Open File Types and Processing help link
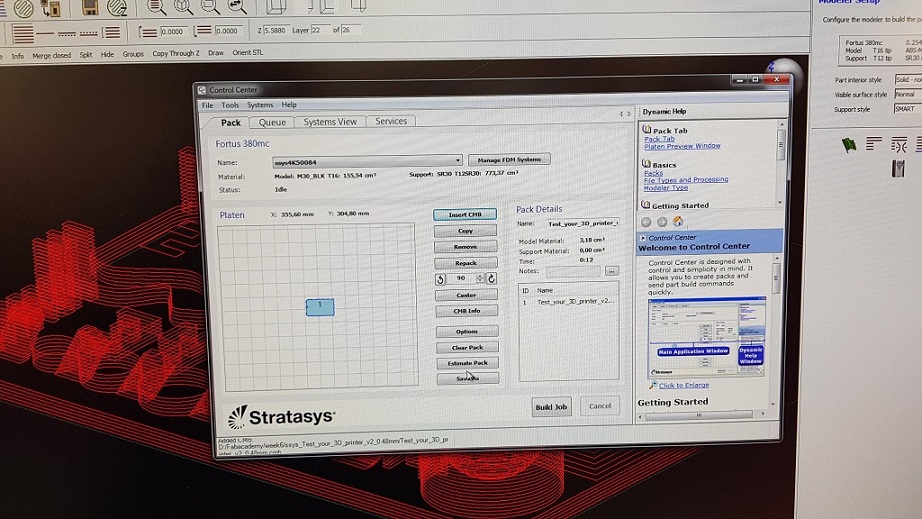The height and width of the screenshot is (519, 922). pos(686,180)
